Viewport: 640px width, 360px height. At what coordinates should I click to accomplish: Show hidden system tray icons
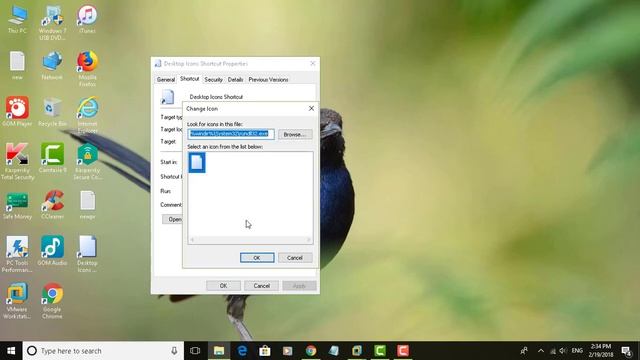click(541, 351)
